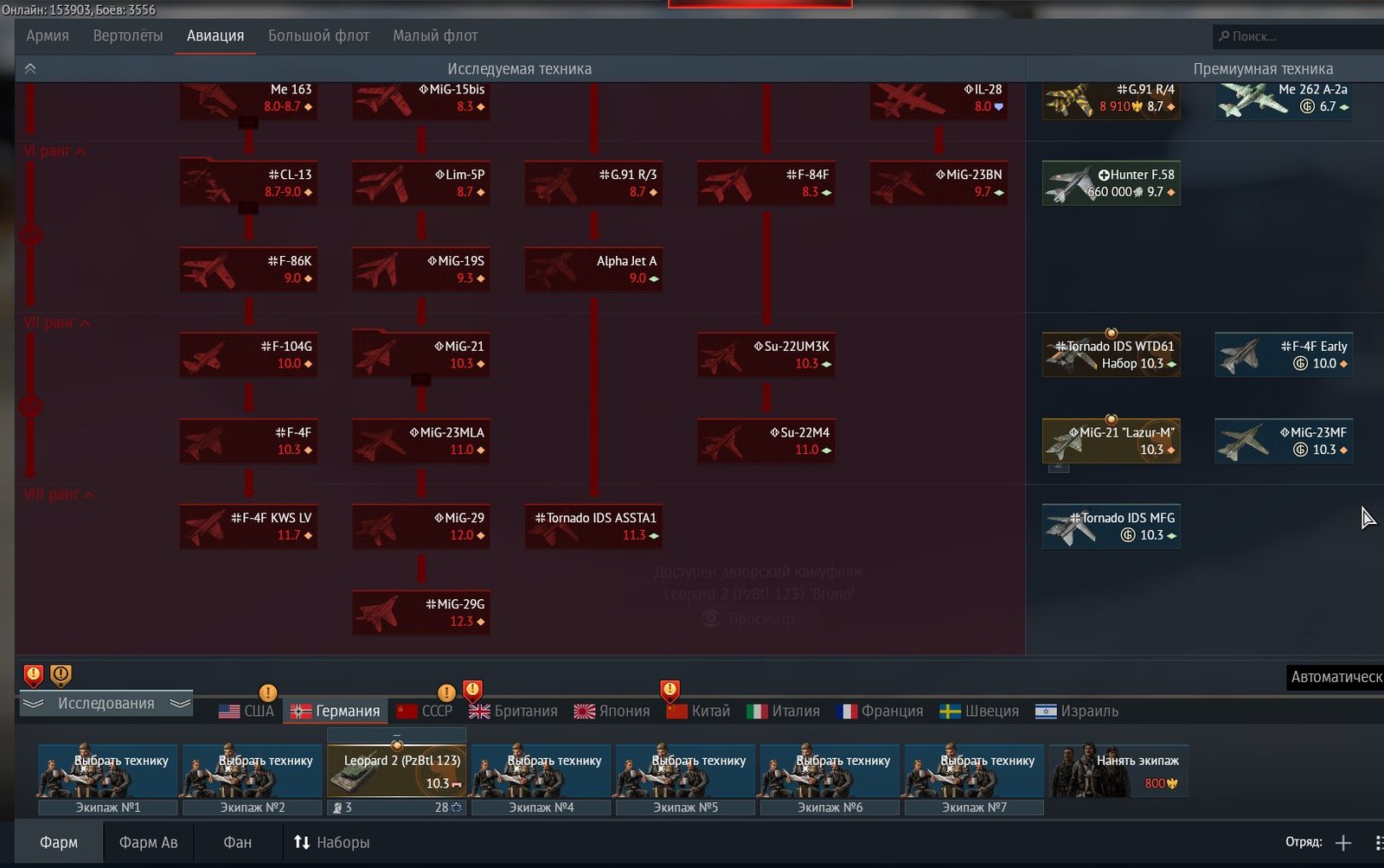Select the Фарм preset tab

tap(59, 842)
